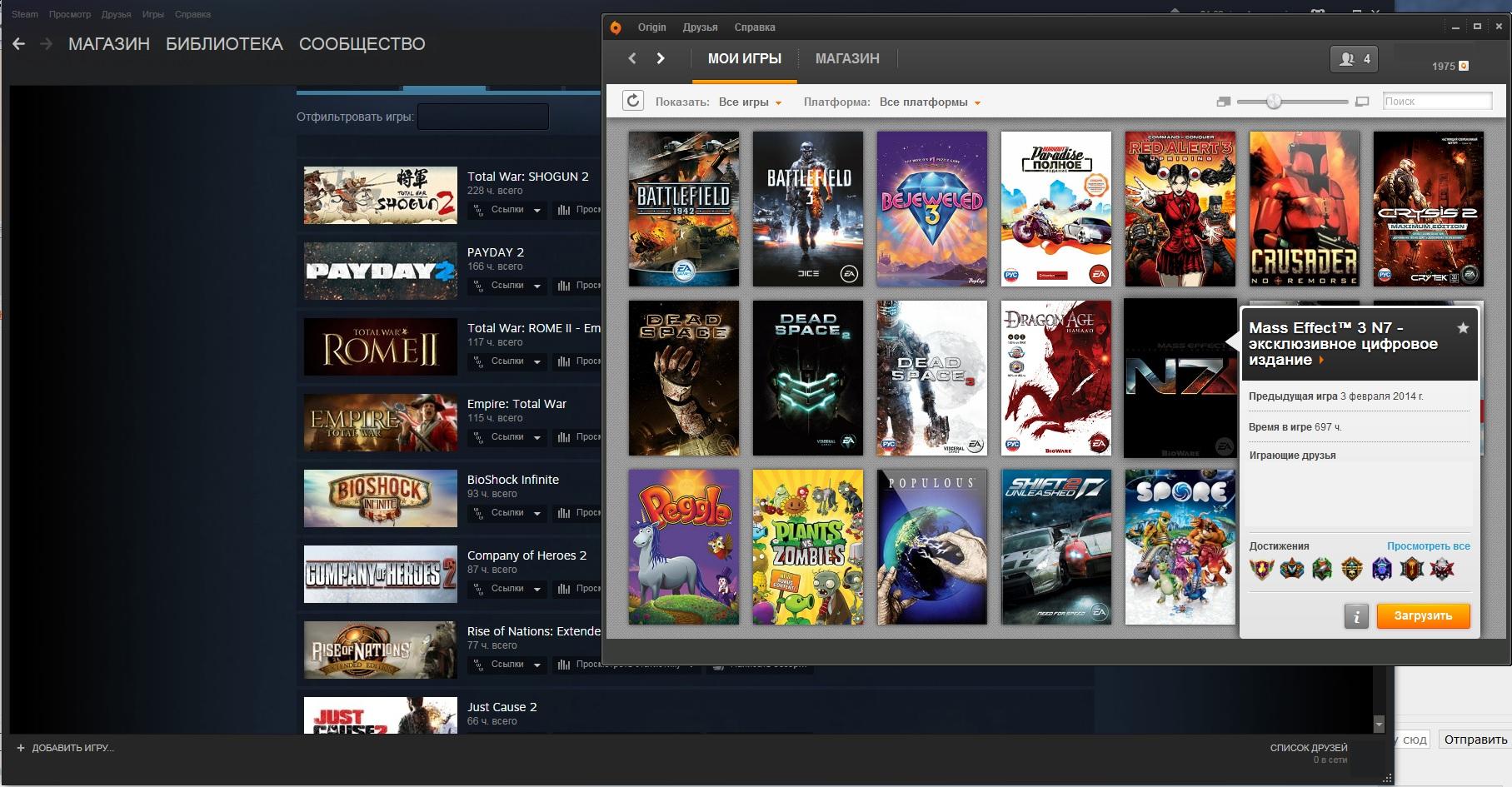
Task: Select Red Alert 3 Uprising tile
Action: [1180, 209]
